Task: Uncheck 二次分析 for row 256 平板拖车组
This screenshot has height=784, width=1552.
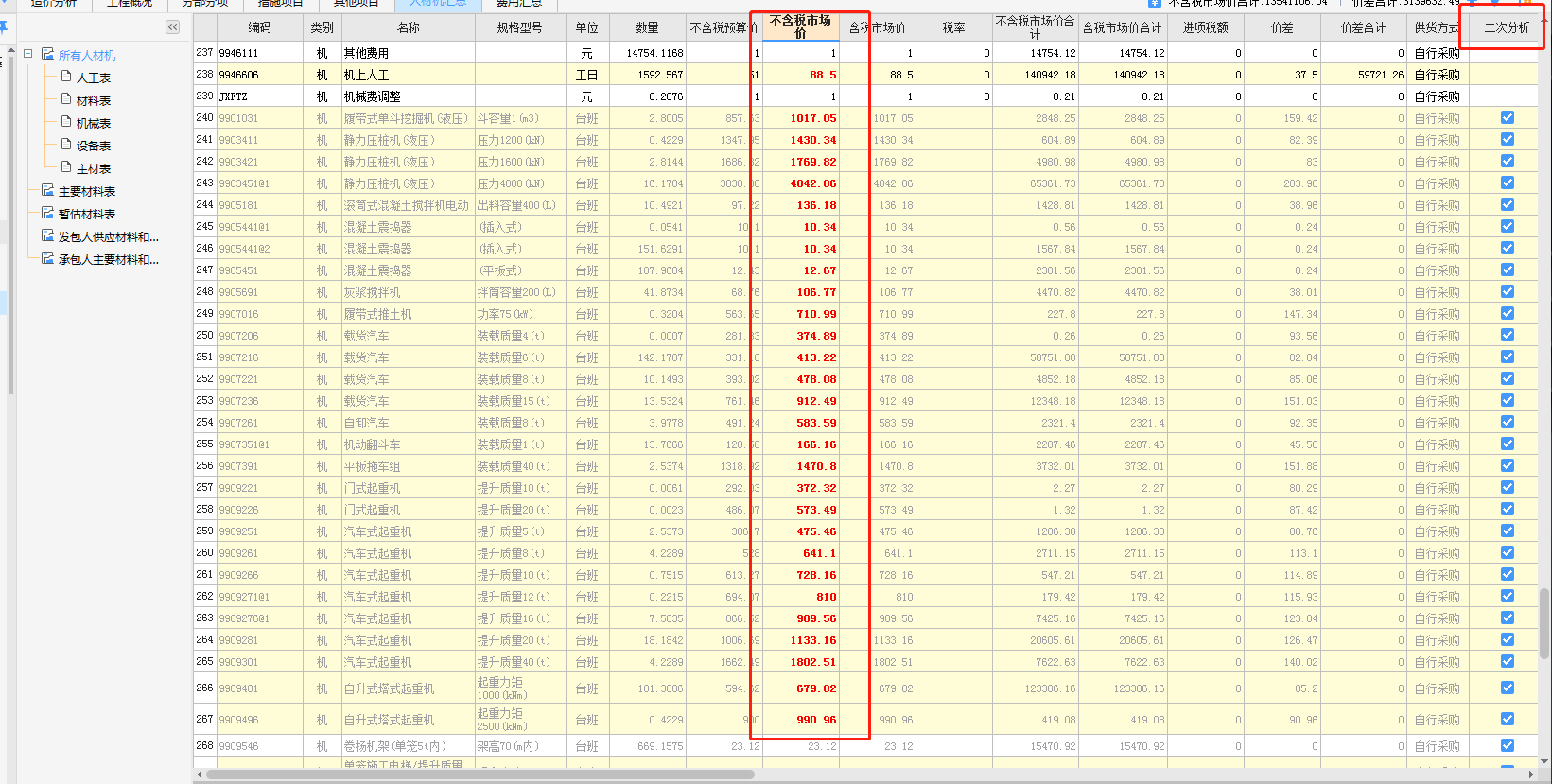Action: coord(1508,465)
